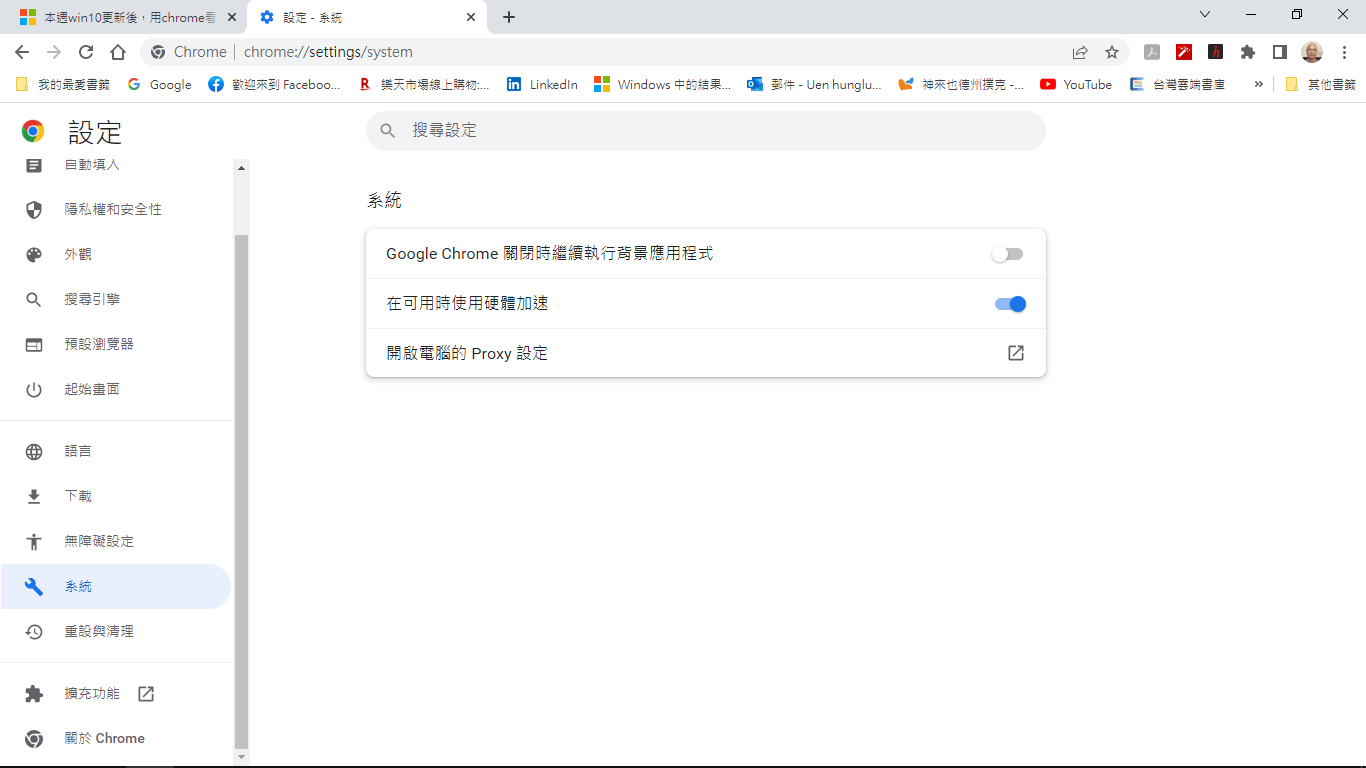Open the 郵件 - Uen hunglu Outlook bookmark
This screenshot has width=1366, height=768.
coord(815,85)
